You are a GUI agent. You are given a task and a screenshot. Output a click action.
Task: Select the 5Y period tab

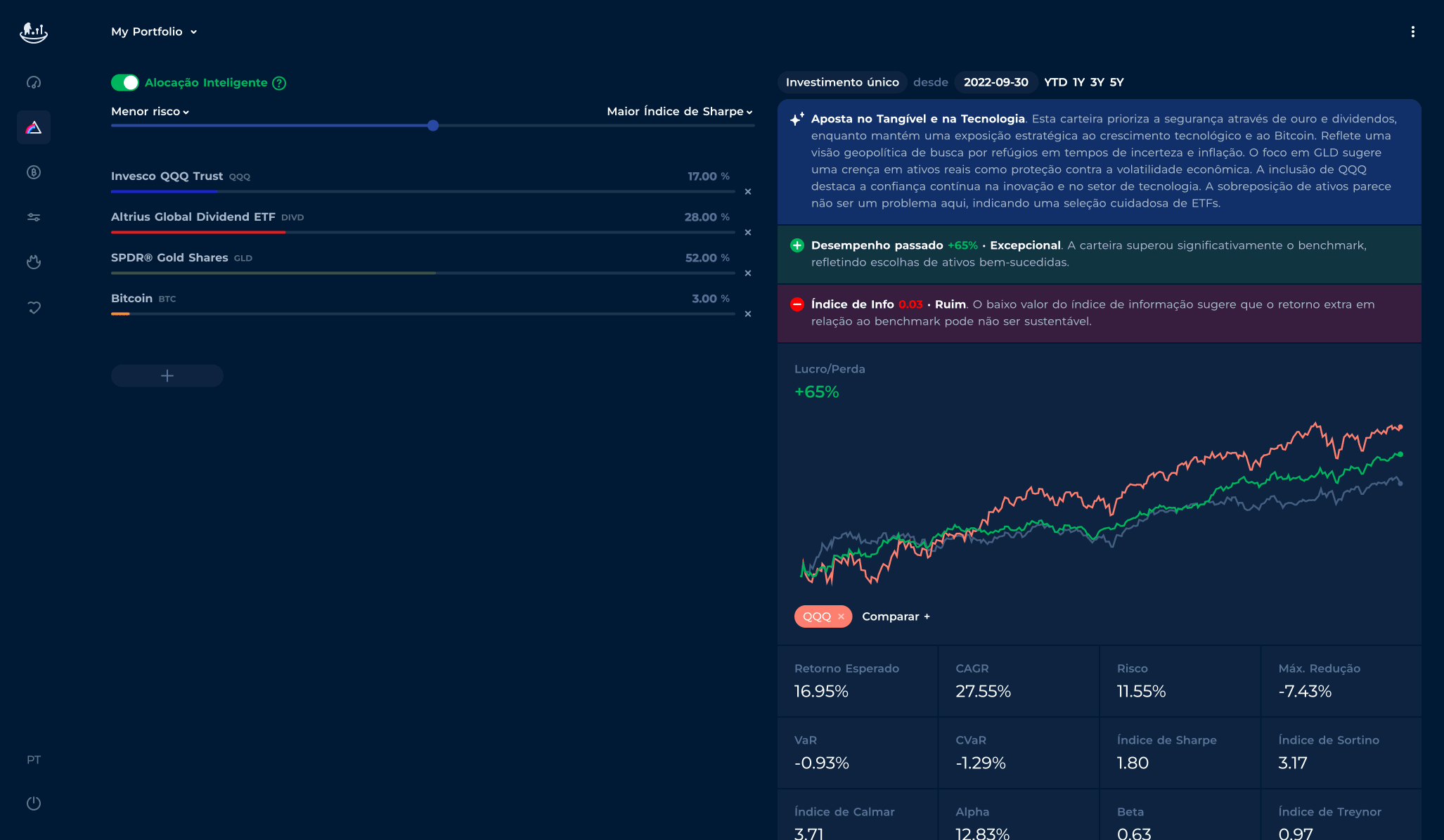click(x=1116, y=82)
